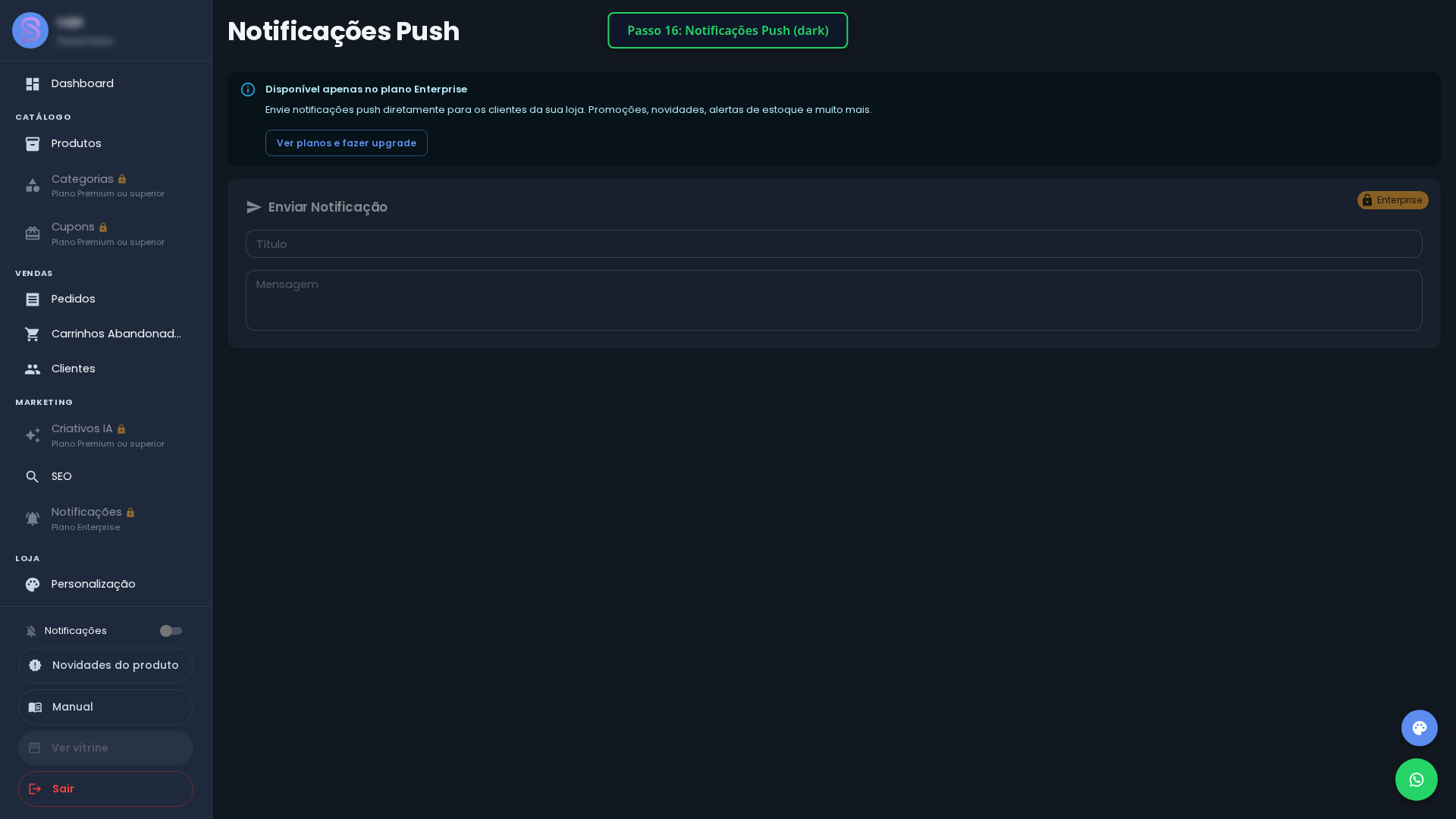
Task: Click the Categorias shapes icon
Action: 33,186
